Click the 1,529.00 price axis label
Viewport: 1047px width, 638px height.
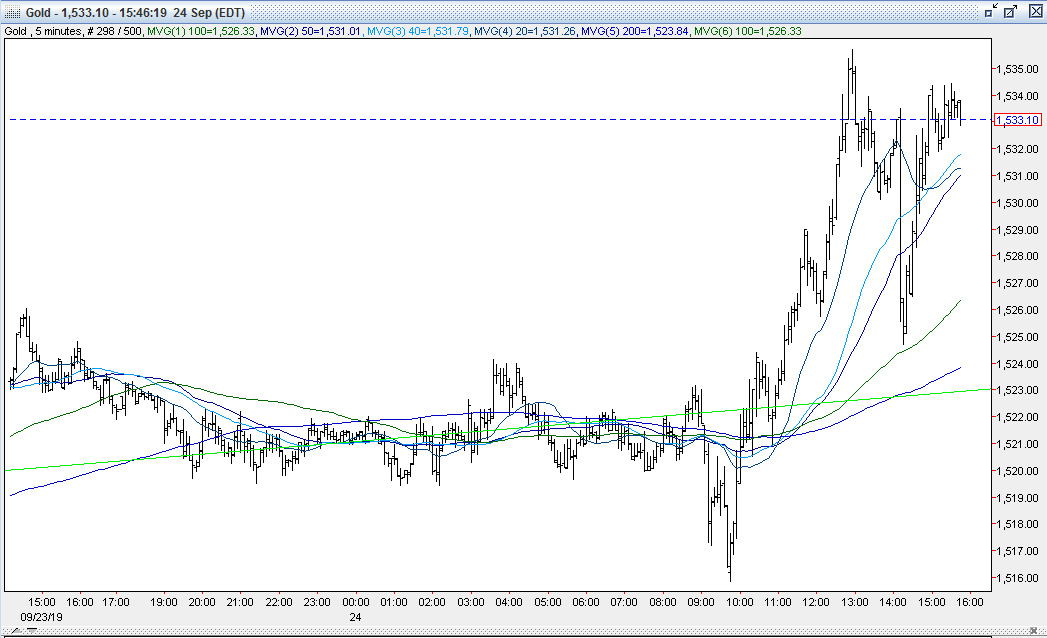pos(1017,230)
